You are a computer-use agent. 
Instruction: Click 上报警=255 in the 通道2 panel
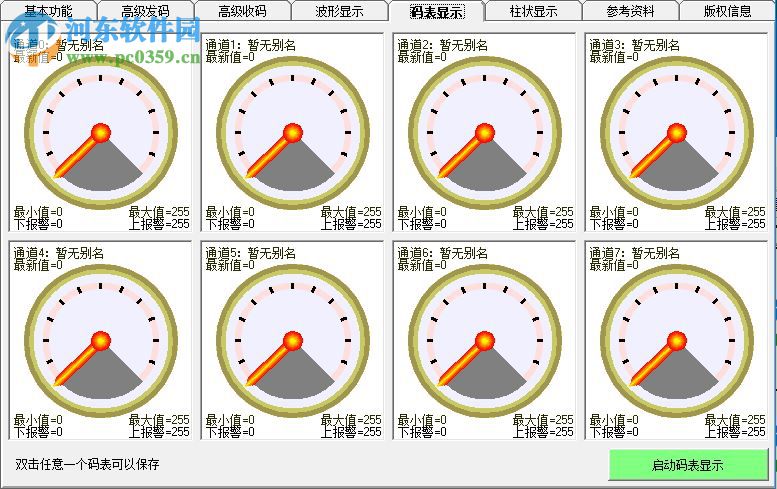[543, 224]
